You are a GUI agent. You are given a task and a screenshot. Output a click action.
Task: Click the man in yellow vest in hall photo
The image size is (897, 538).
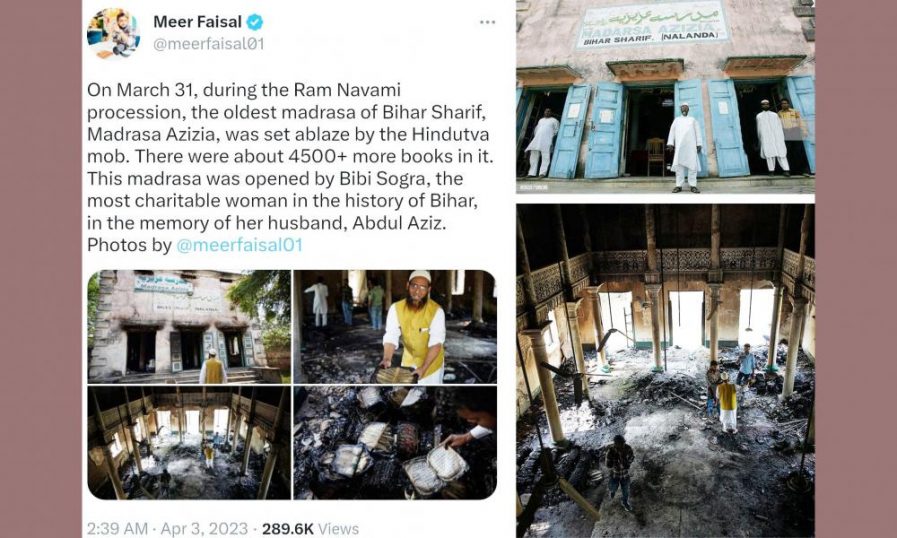(727, 402)
